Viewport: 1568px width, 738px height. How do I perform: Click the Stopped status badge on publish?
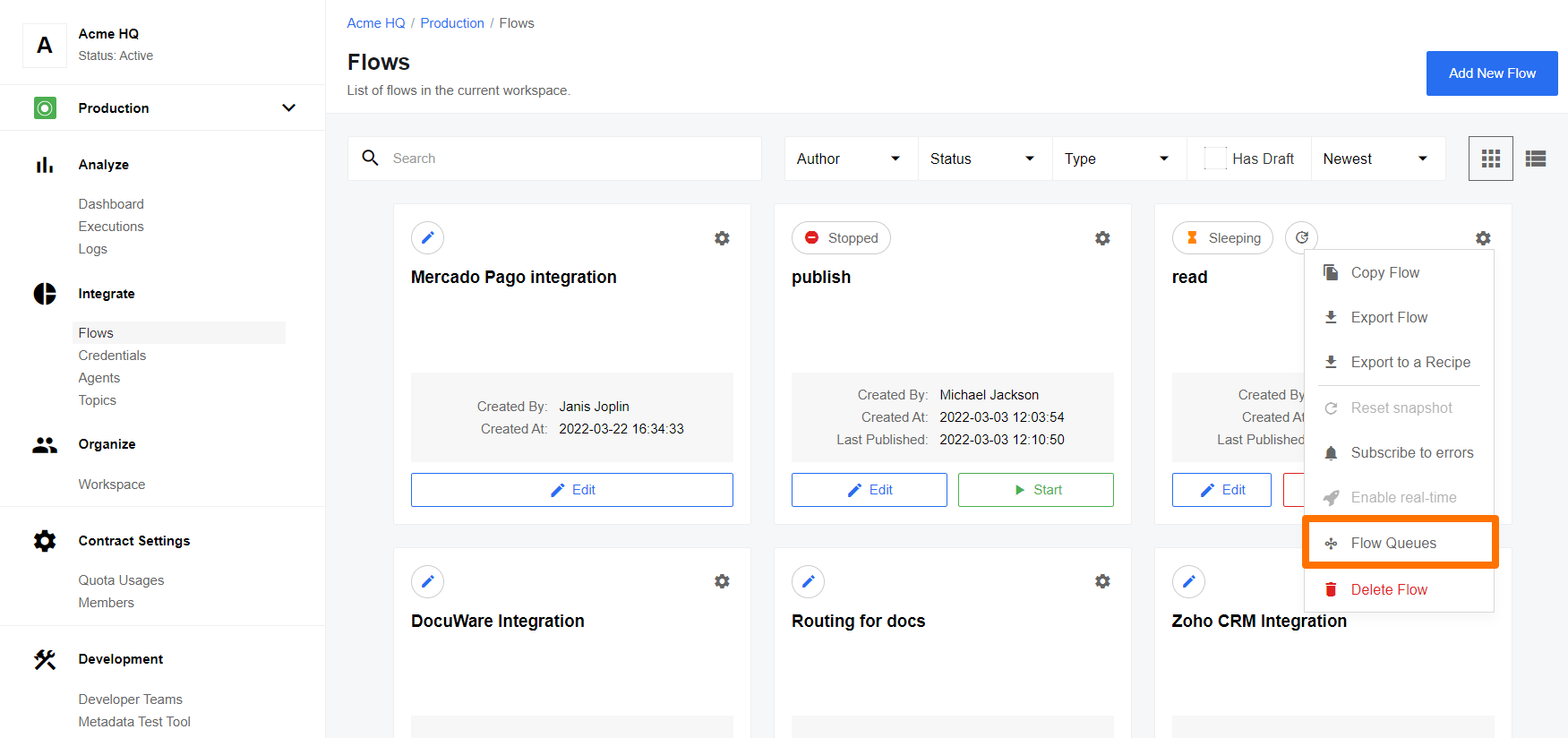tap(841, 237)
